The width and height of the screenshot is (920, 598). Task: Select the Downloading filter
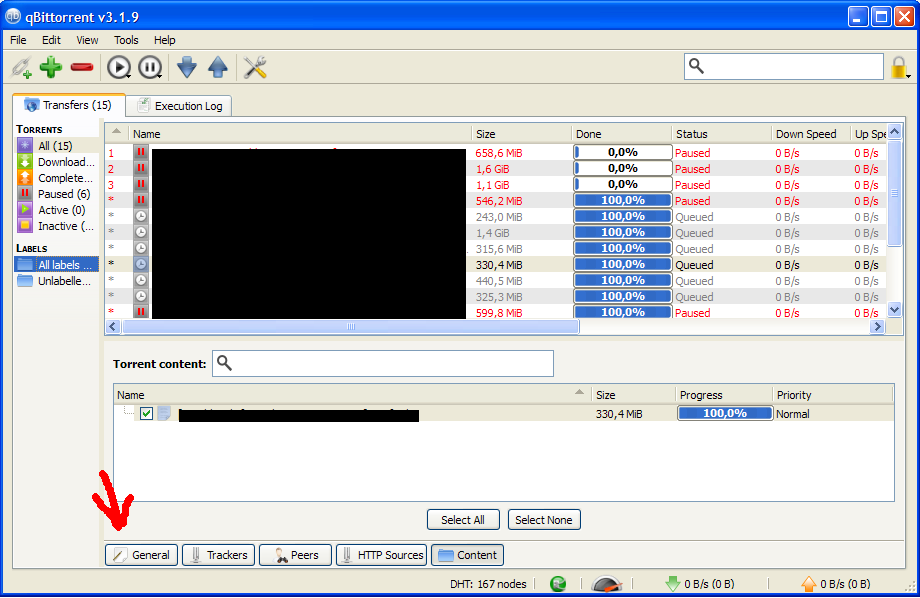click(x=56, y=162)
